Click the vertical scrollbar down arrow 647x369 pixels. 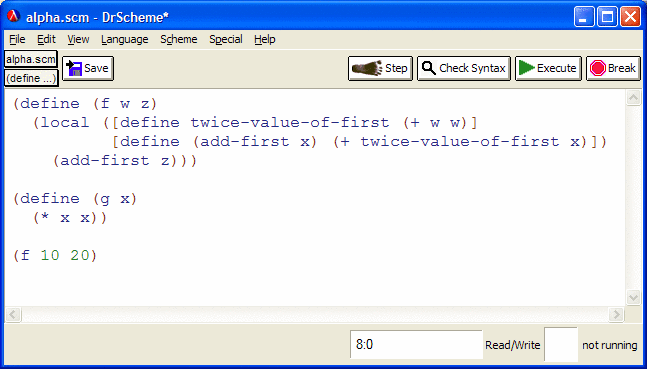tap(633, 297)
